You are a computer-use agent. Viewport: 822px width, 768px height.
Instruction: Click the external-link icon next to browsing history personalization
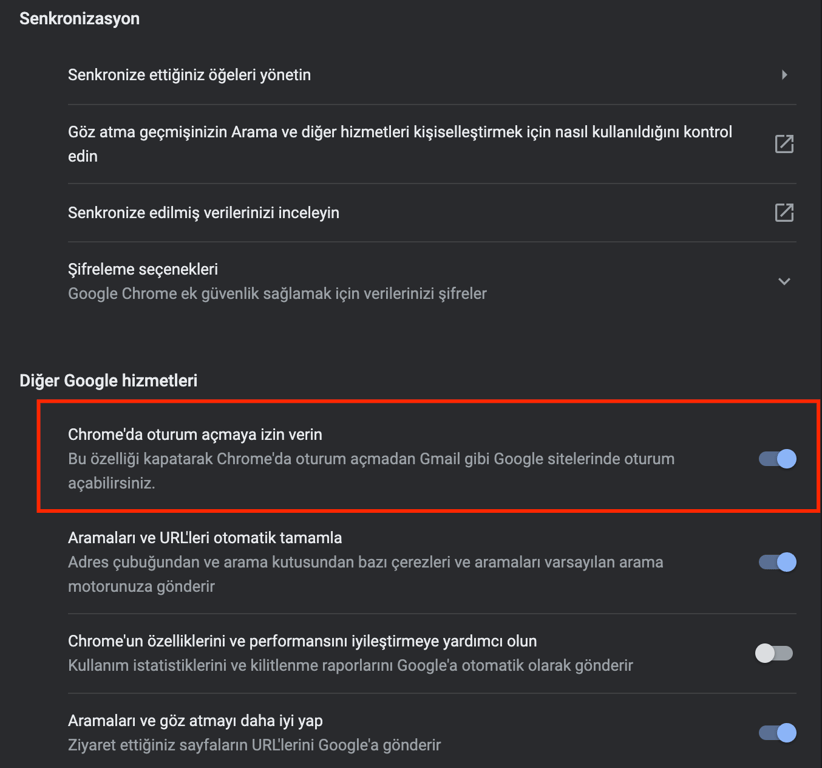click(784, 143)
